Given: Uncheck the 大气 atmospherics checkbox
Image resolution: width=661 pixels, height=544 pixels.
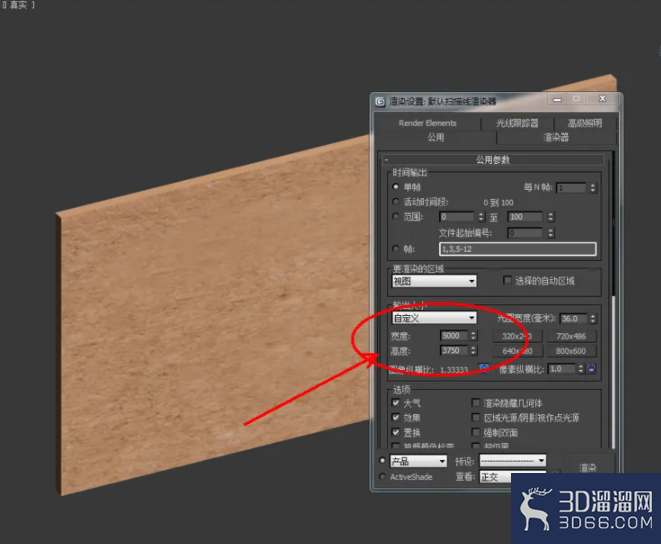Looking at the screenshot, I should click(395, 403).
